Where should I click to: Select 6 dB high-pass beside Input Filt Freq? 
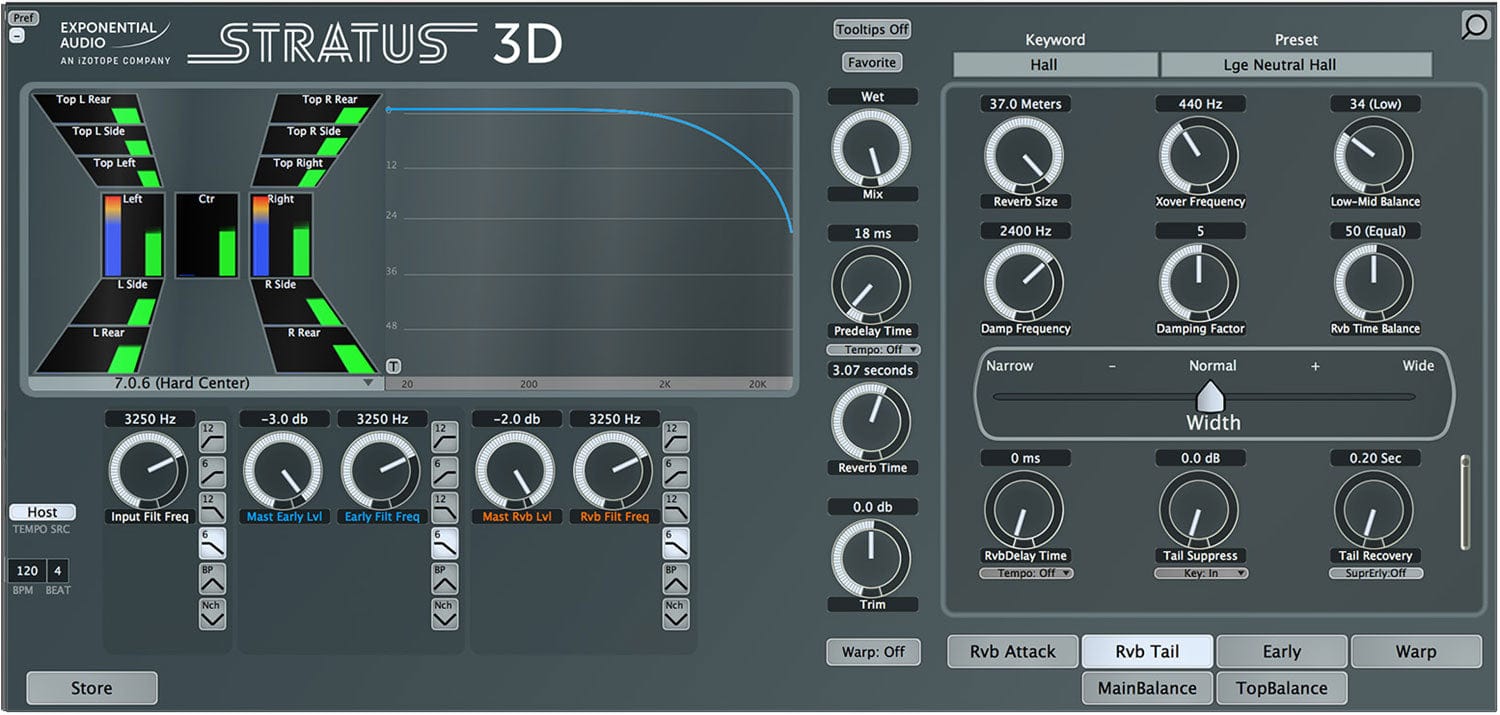[213, 471]
